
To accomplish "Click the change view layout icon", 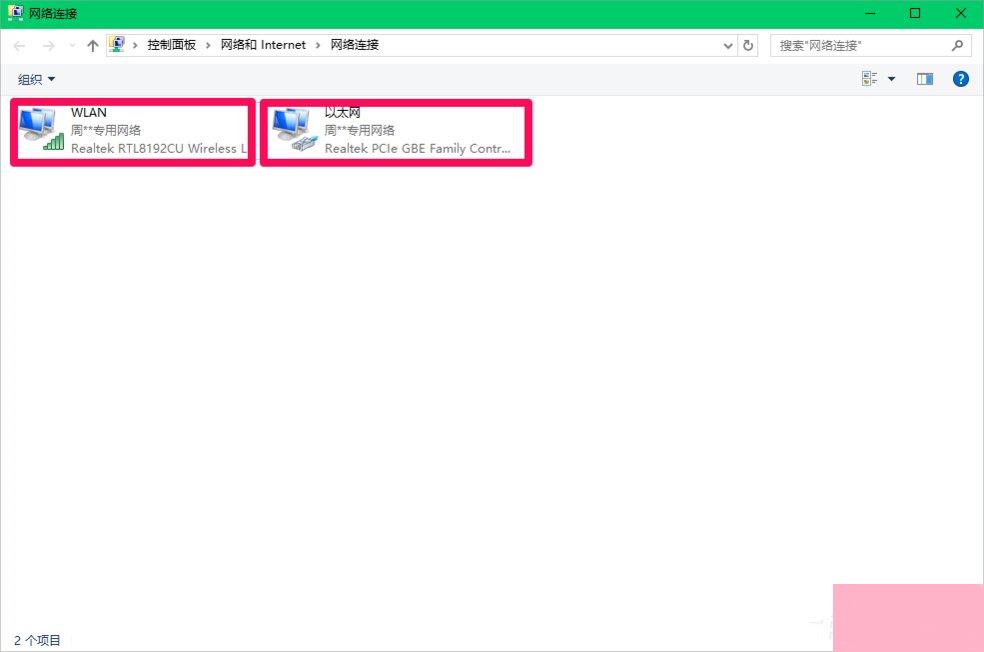I will (869, 79).
